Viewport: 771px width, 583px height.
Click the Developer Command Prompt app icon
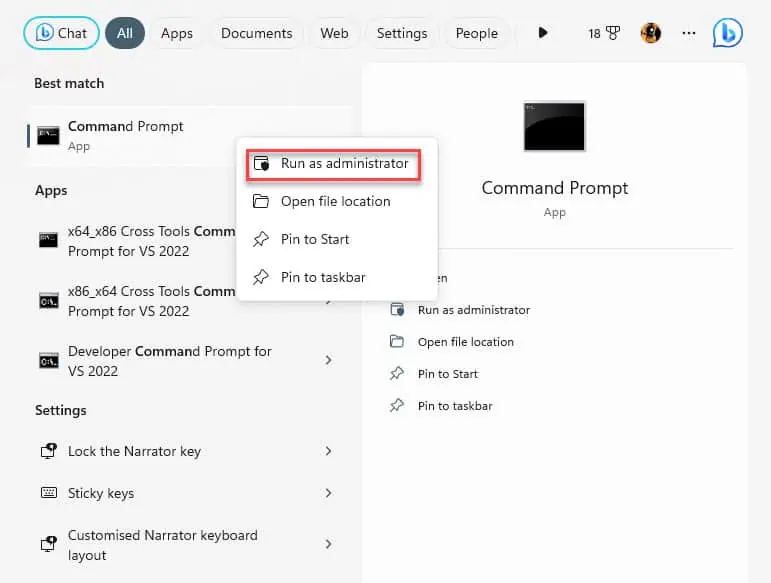48,361
